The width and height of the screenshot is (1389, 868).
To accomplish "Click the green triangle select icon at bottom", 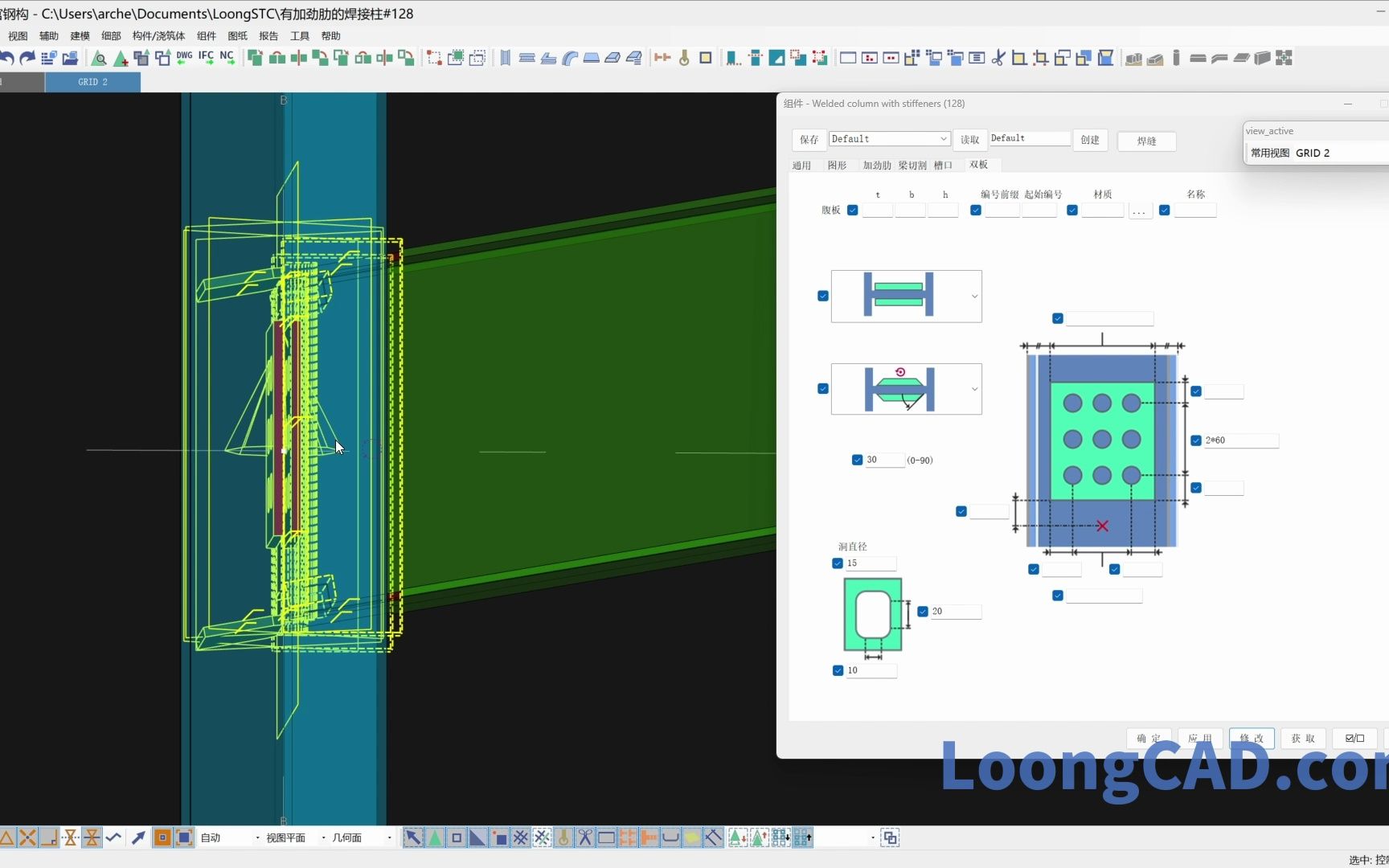I will pyautogui.click(x=434, y=837).
